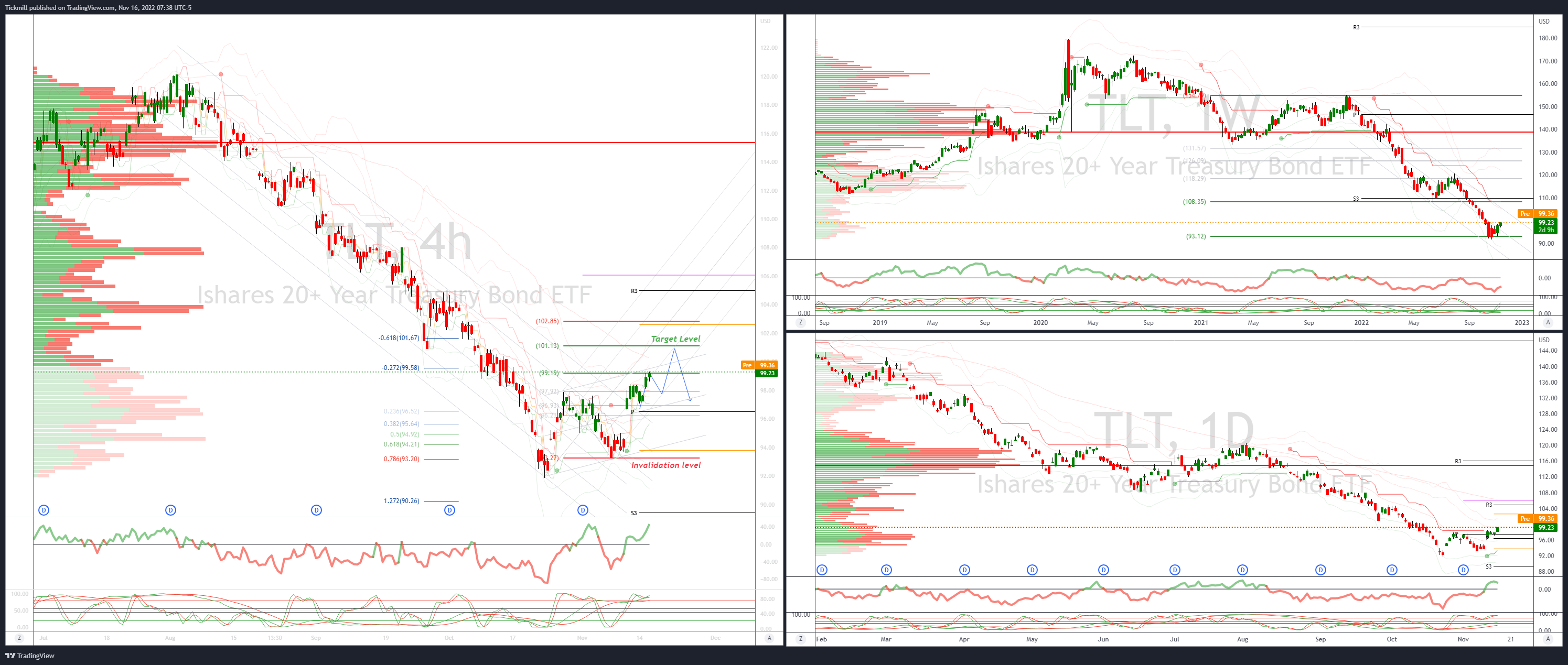Click September dividend marker on 4h chart
This screenshot has width=1568, height=665.
point(317,510)
